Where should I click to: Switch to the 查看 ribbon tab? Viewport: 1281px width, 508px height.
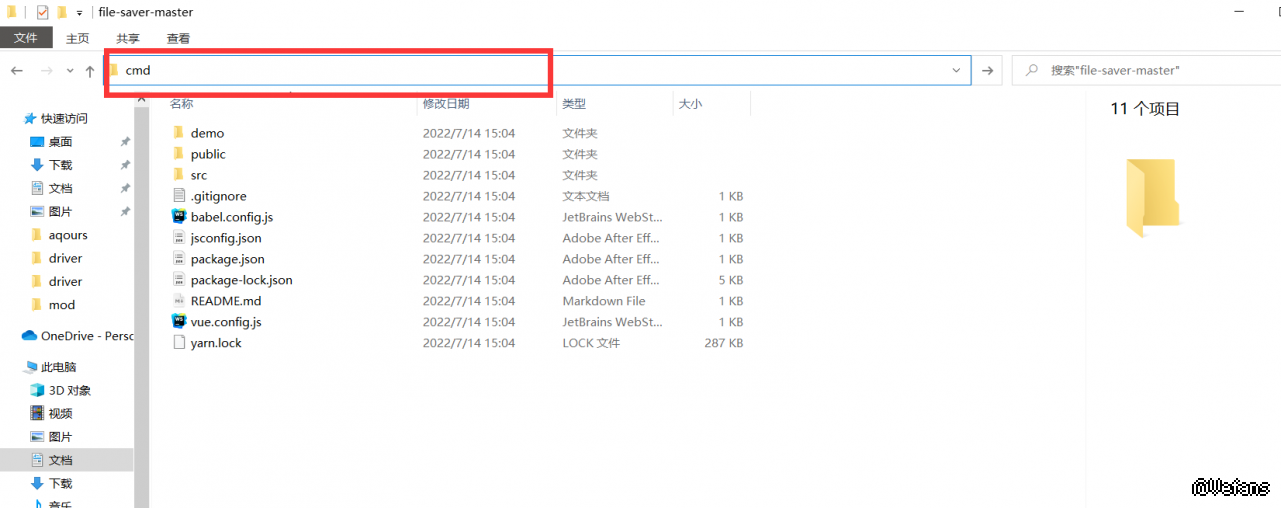coord(178,38)
